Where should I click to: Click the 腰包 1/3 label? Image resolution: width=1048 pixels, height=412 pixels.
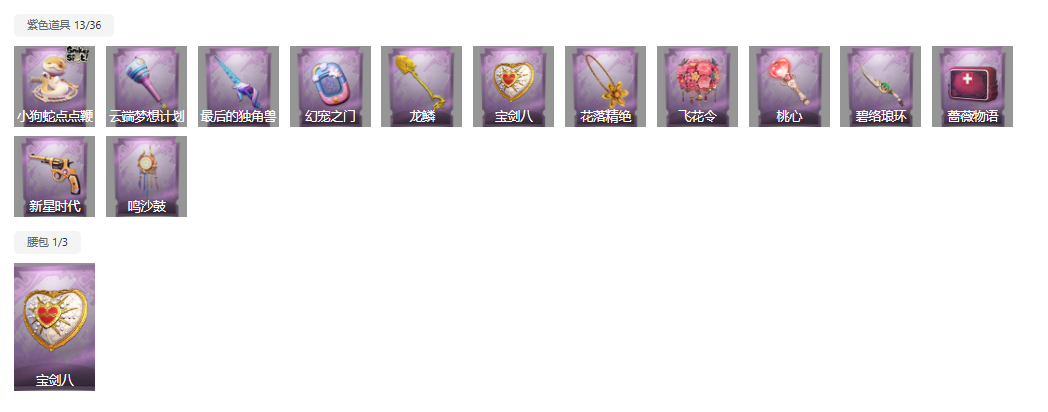pos(47,242)
